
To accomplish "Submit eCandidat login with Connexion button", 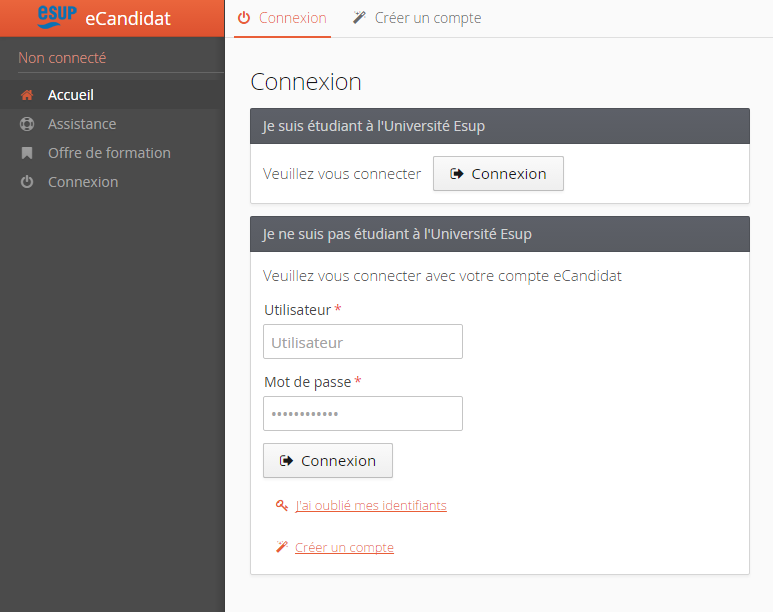I will (x=328, y=461).
